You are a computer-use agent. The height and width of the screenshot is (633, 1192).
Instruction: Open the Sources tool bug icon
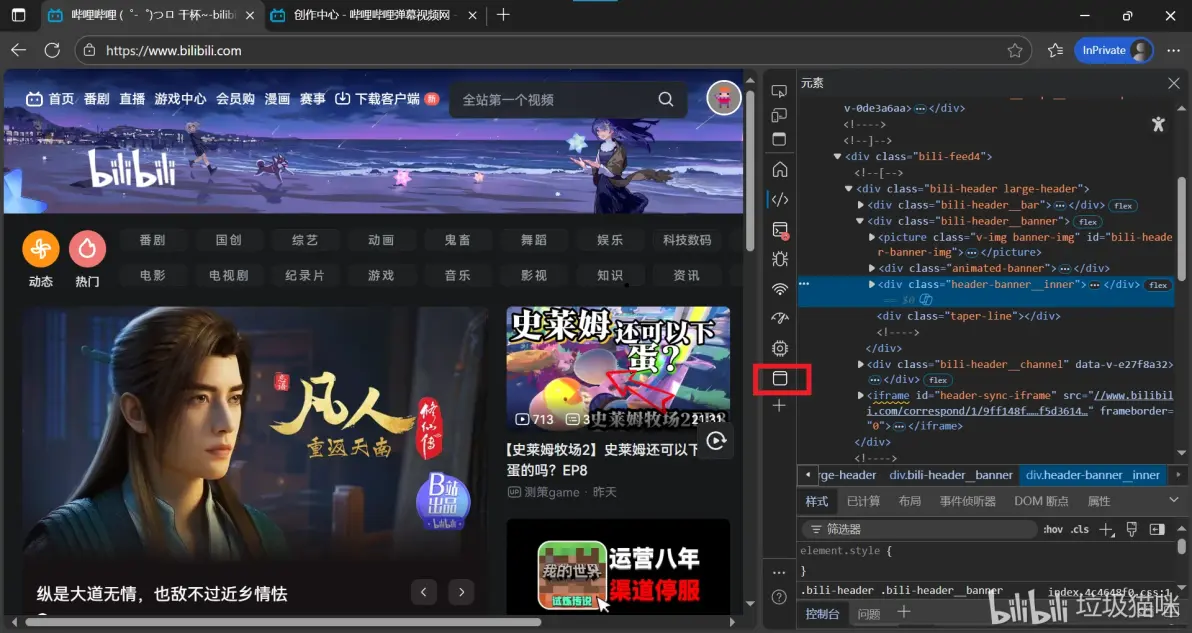[x=779, y=259]
